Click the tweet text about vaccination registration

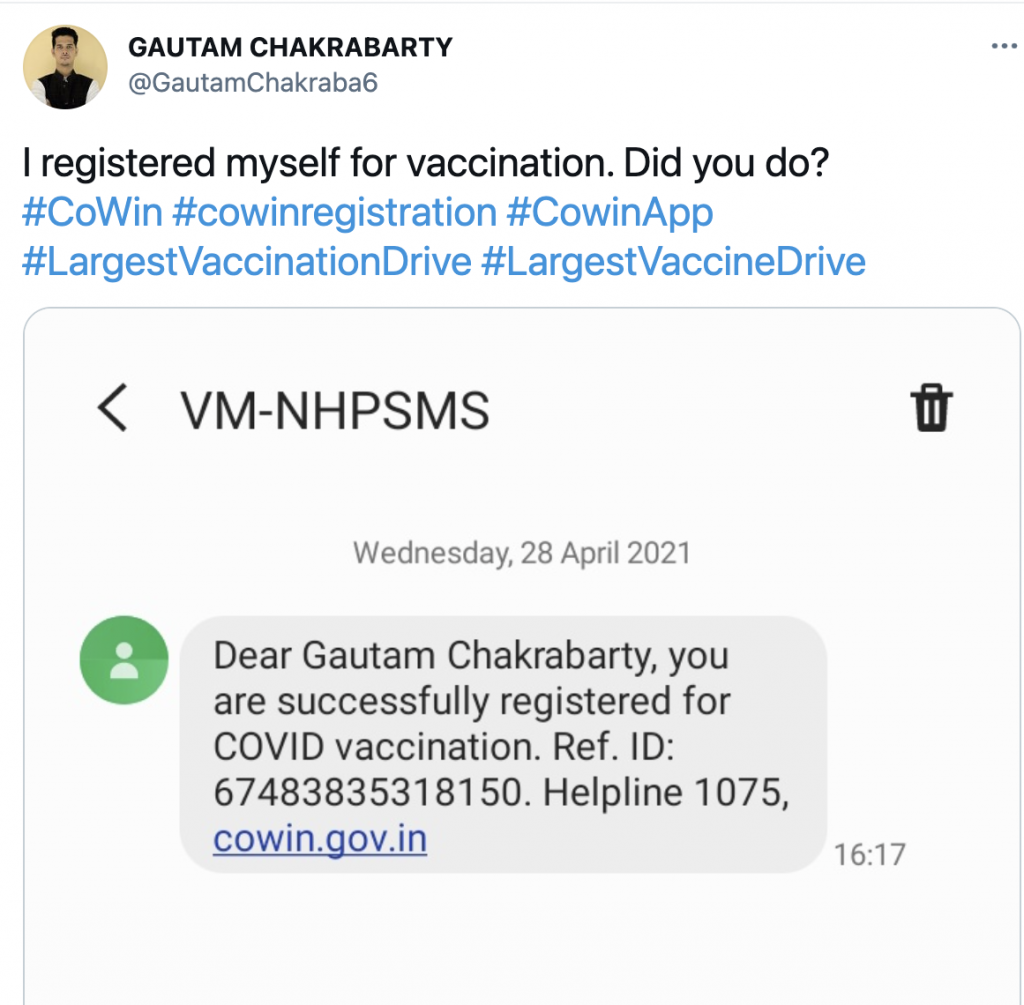[x=425, y=164]
